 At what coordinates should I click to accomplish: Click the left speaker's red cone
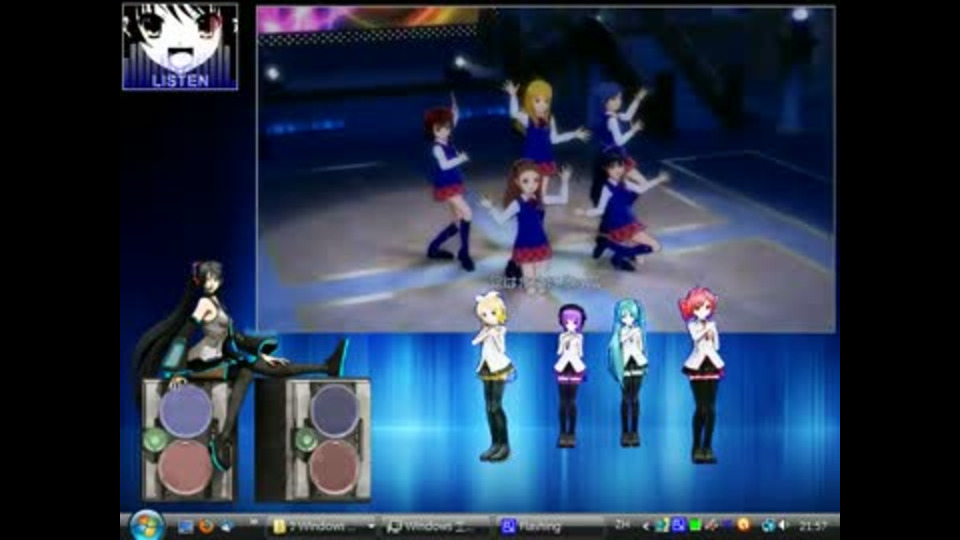[x=184, y=467]
